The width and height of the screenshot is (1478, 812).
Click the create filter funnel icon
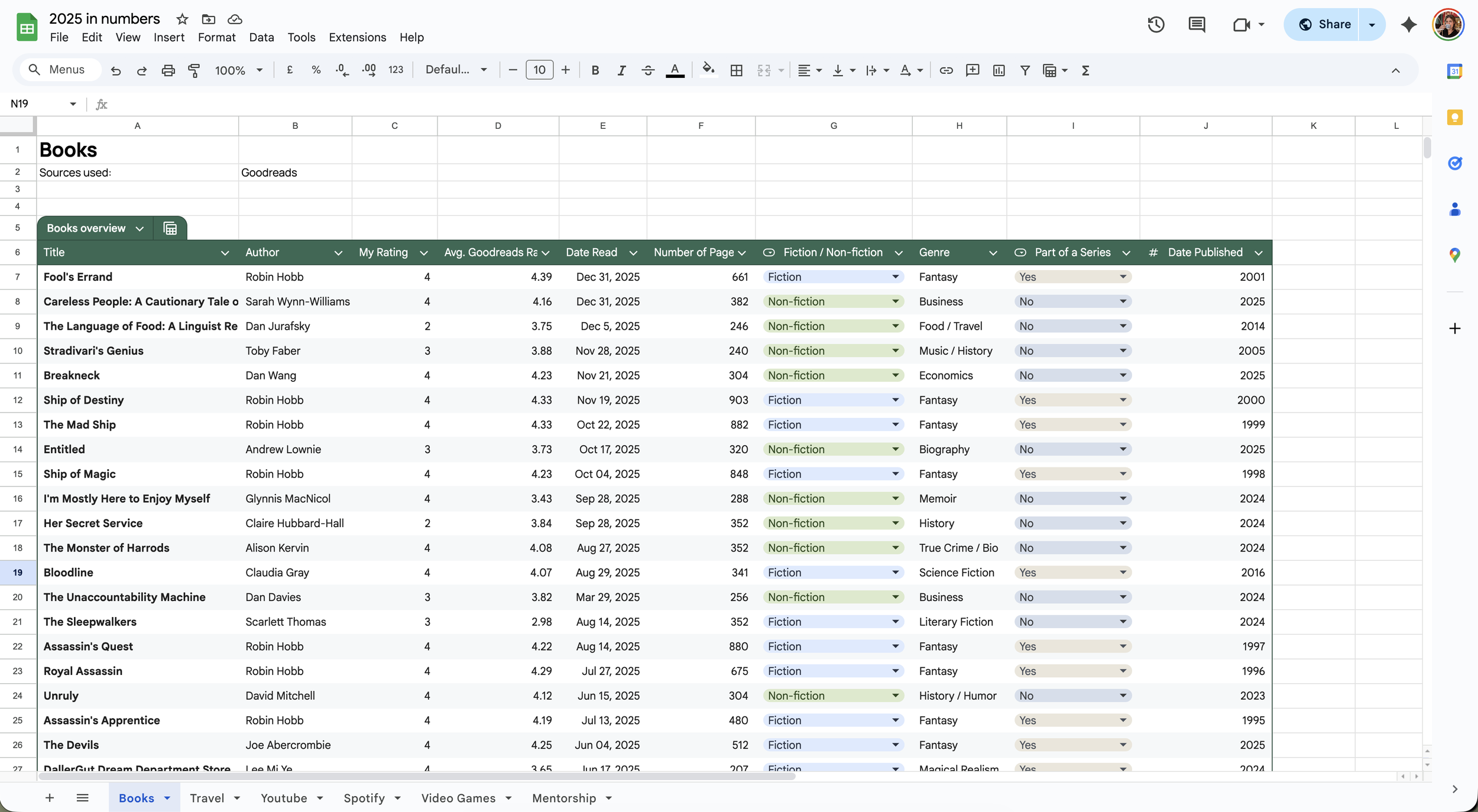(1025, 70)
